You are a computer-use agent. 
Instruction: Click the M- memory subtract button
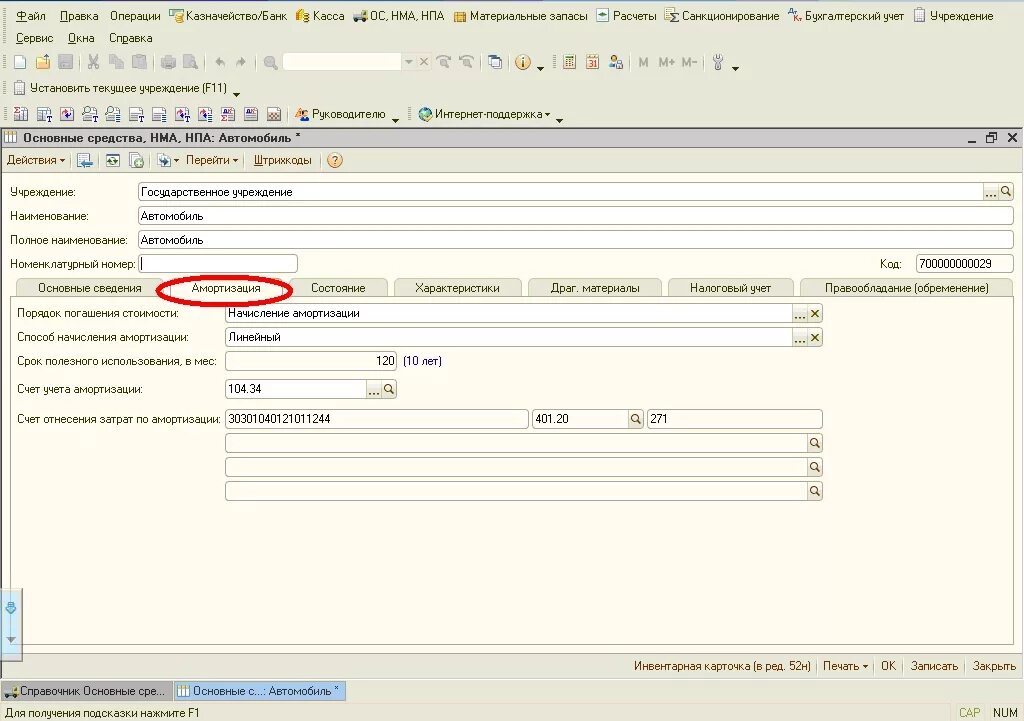(689, 62)
